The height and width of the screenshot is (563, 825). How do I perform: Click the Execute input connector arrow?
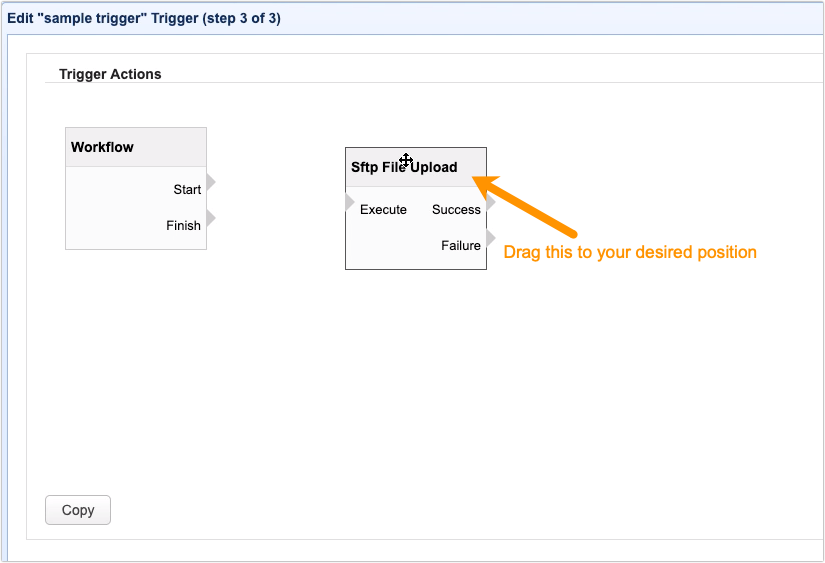click(350, 203)
